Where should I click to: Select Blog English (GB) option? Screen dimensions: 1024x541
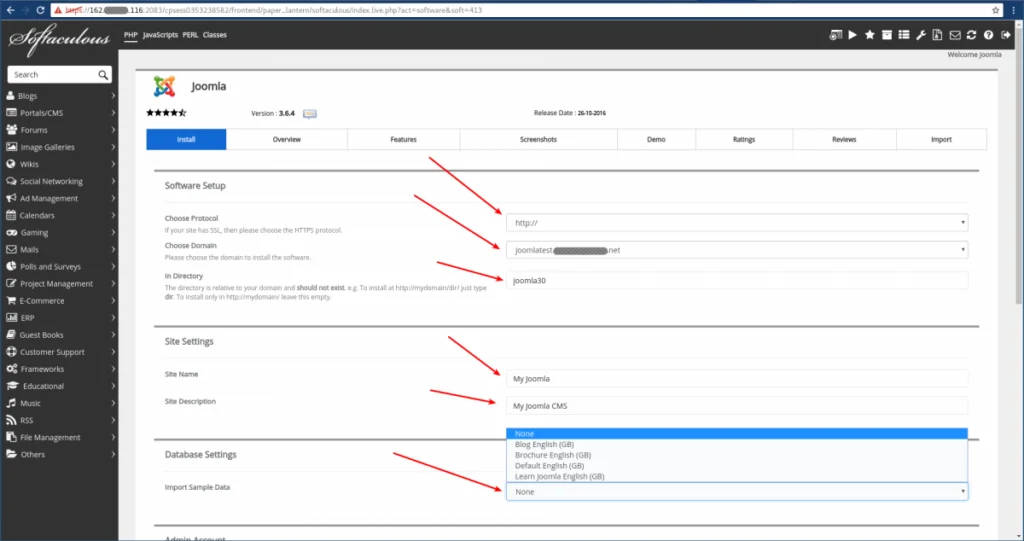(x=737, y=444)
